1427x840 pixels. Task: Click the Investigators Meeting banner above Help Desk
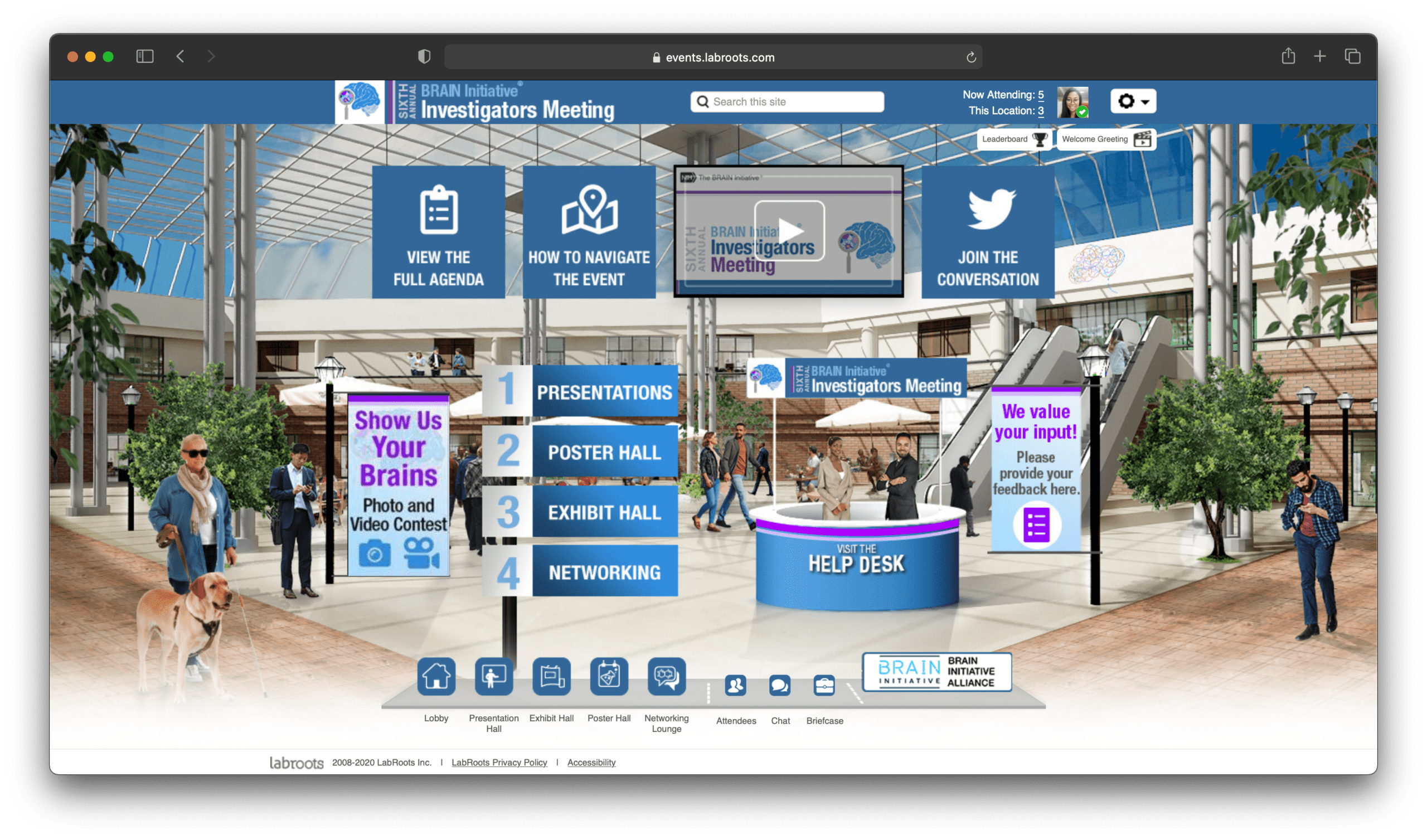click(857, 378)
